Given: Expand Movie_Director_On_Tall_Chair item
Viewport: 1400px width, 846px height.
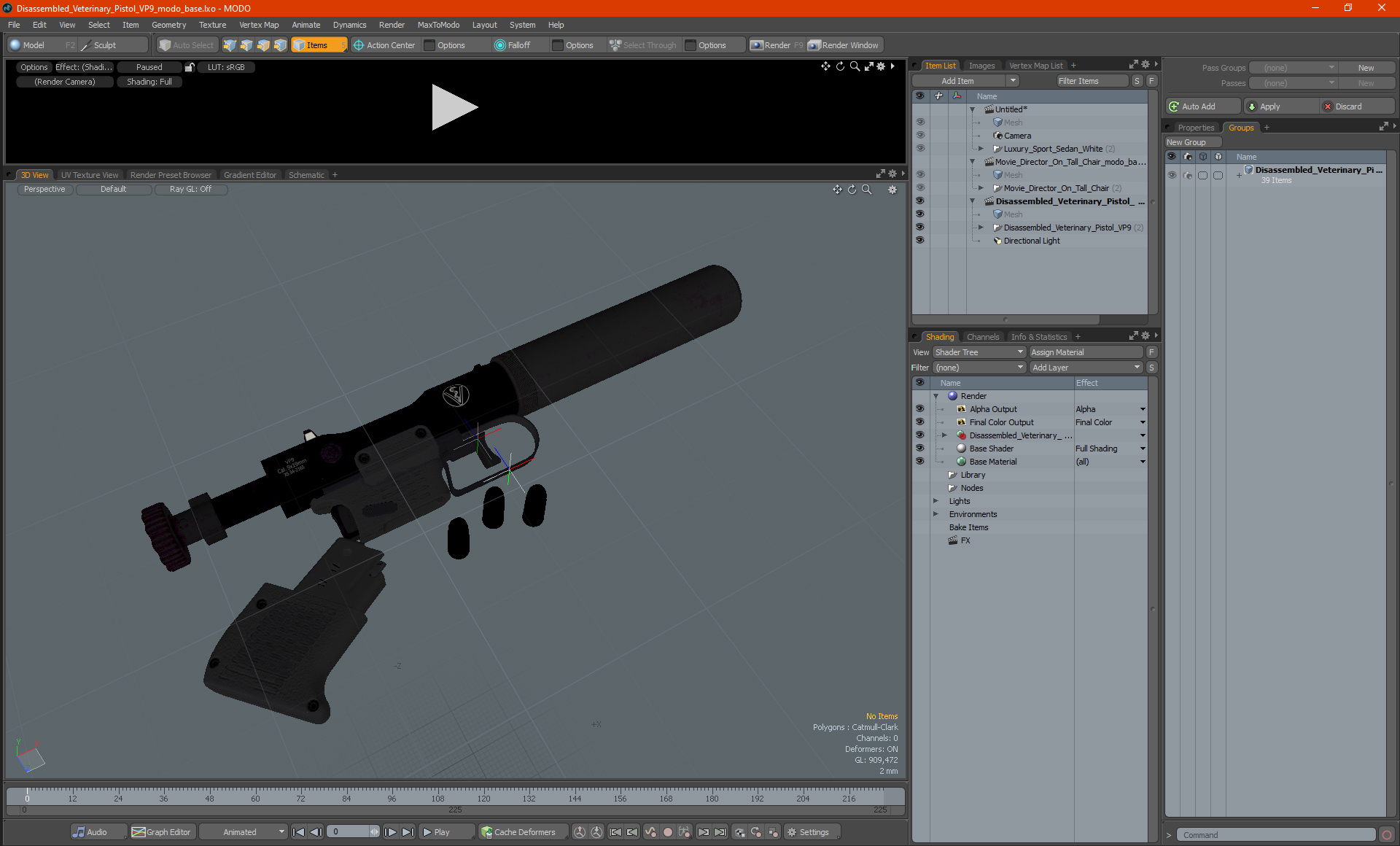Looking at the screenshot, I should pos(981,188).
